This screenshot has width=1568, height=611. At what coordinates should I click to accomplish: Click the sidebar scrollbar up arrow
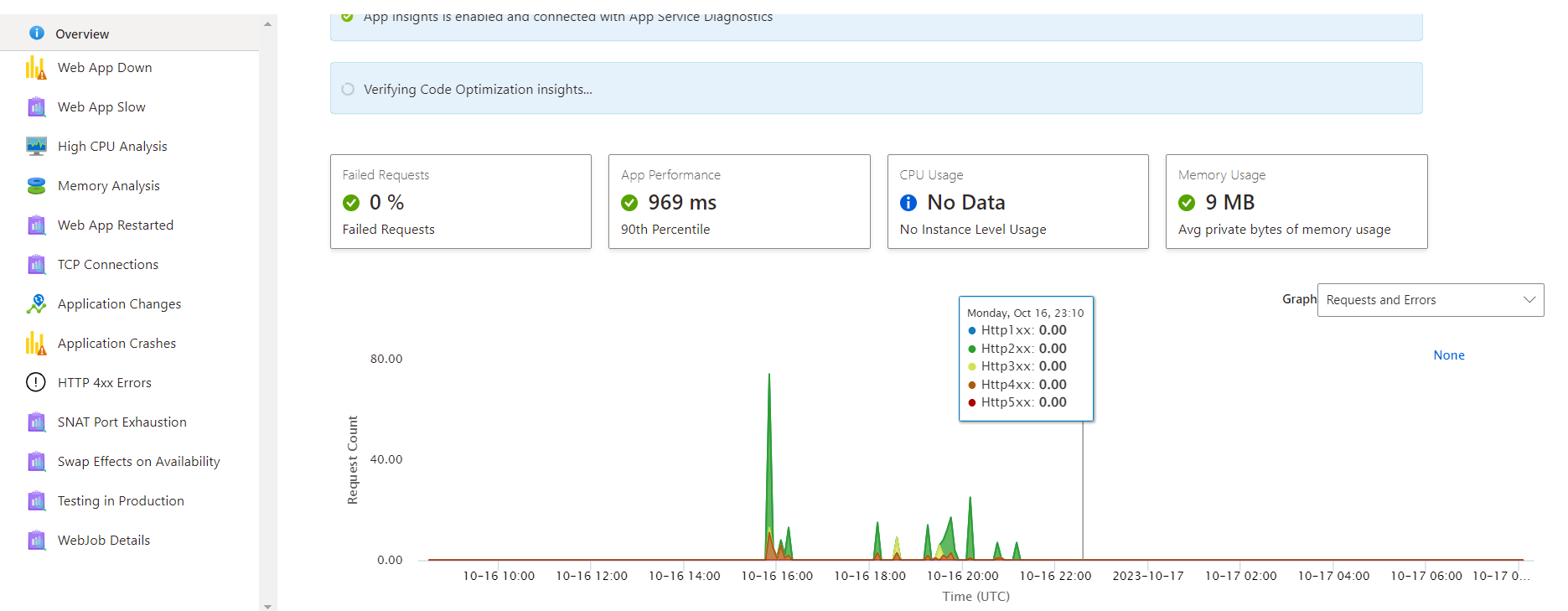(267, 24)
